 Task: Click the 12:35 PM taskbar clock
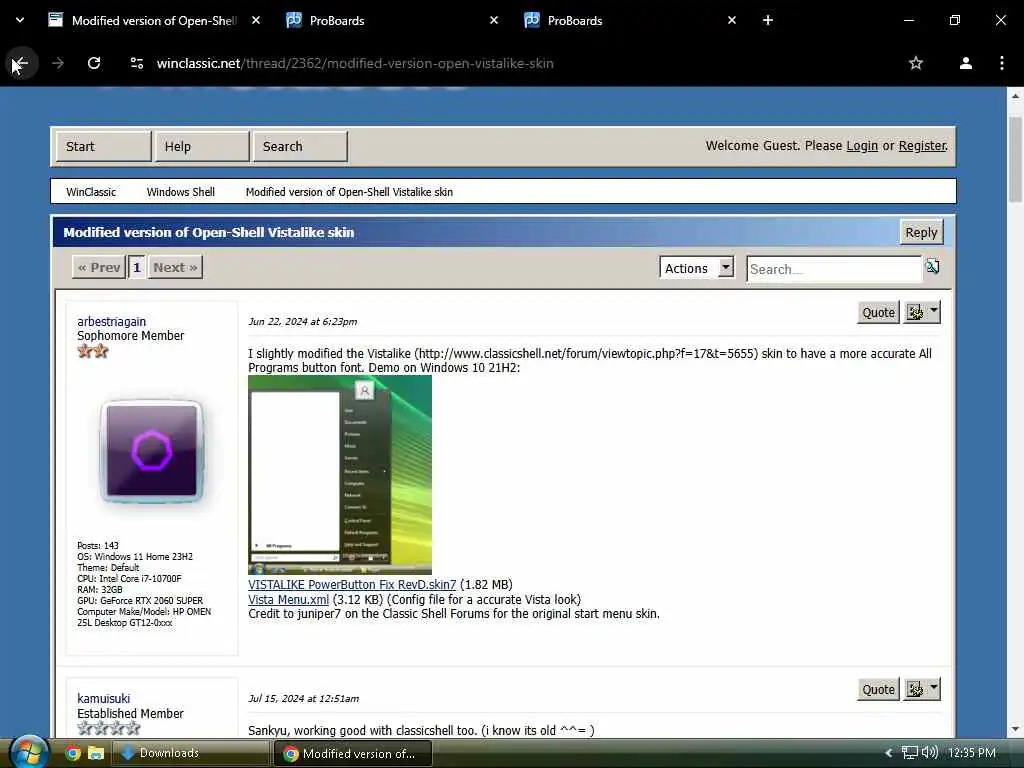tap(972, 753)
